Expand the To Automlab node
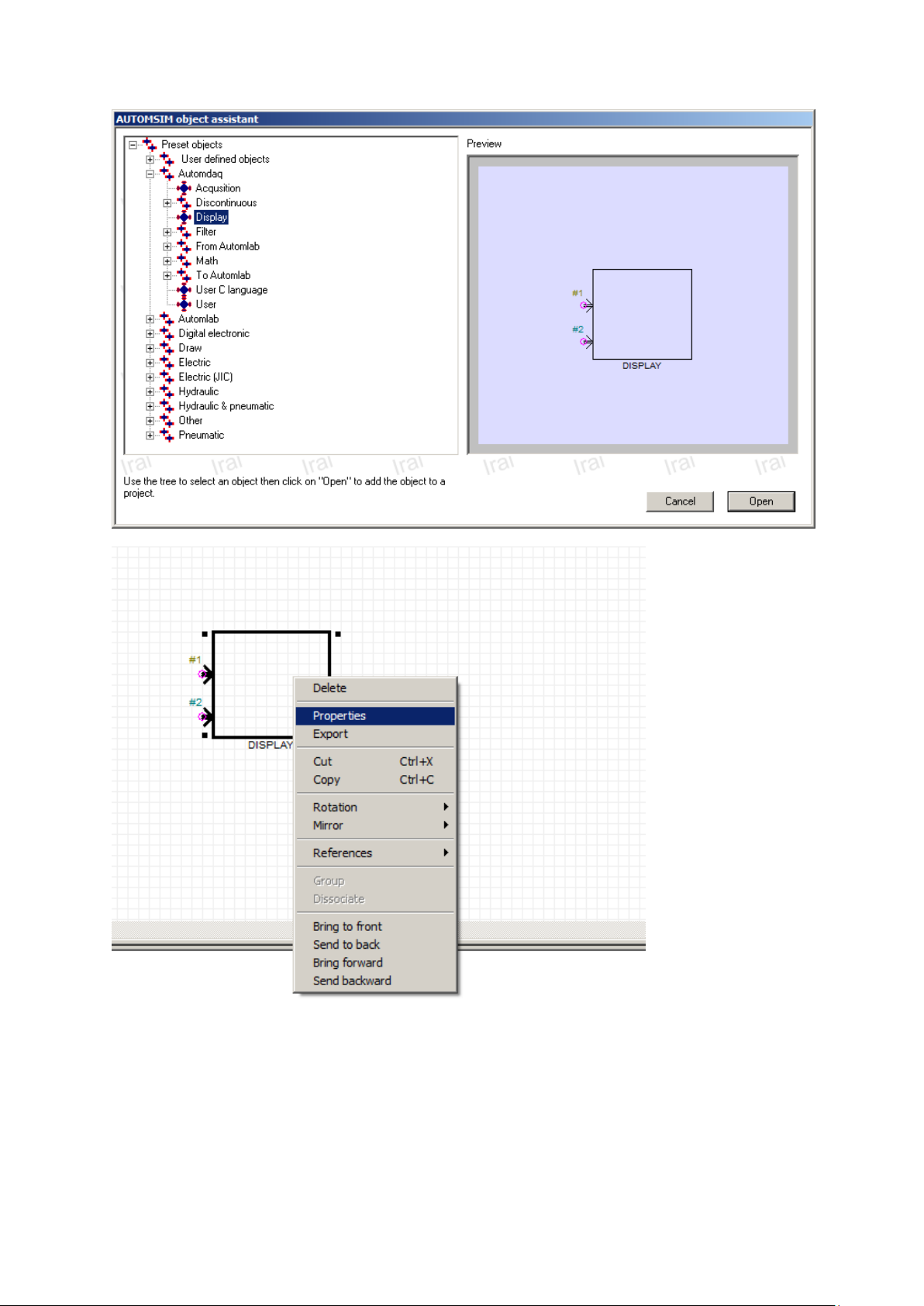This screenshot has height=1306, width=924. [x=167, y=276]
